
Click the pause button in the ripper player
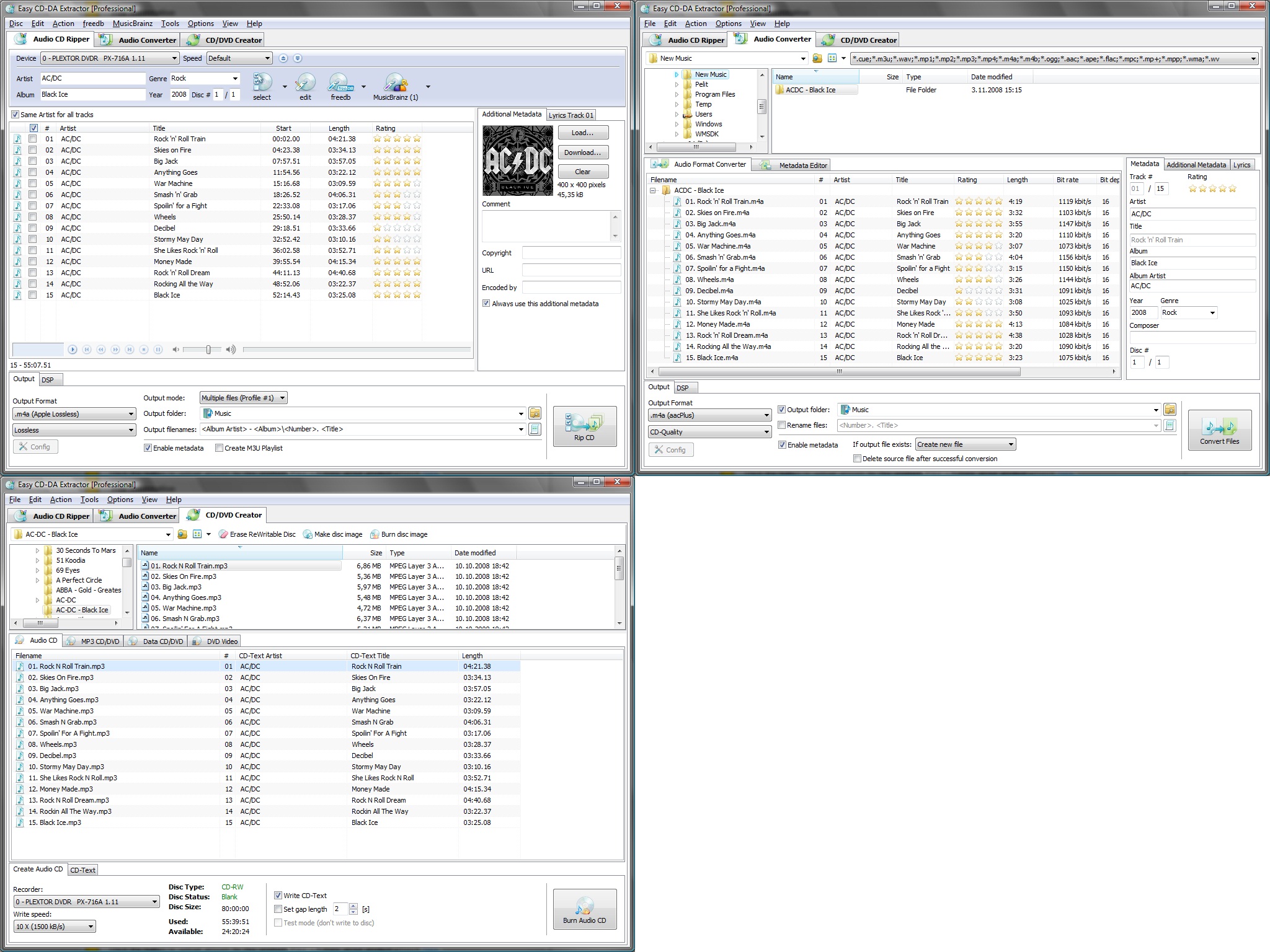pyautogui.click(x=158, y=350)
